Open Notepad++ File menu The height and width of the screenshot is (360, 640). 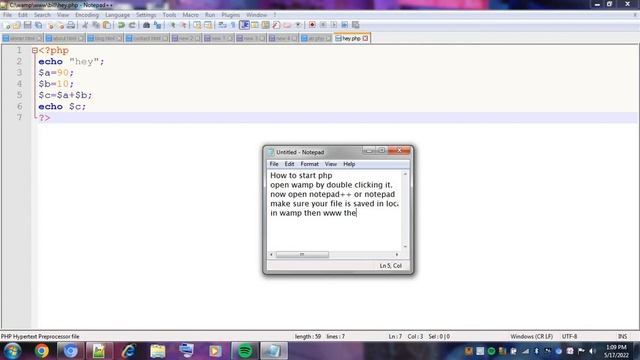click(x=7, y=15)
